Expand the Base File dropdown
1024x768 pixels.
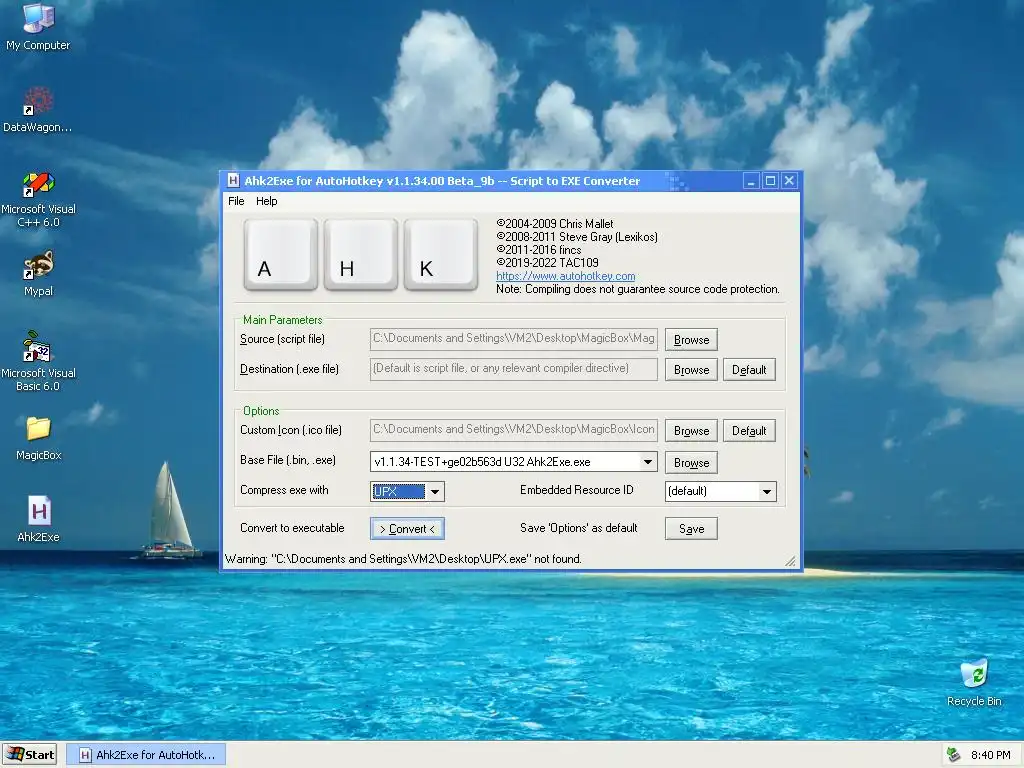tap(647, 462)
